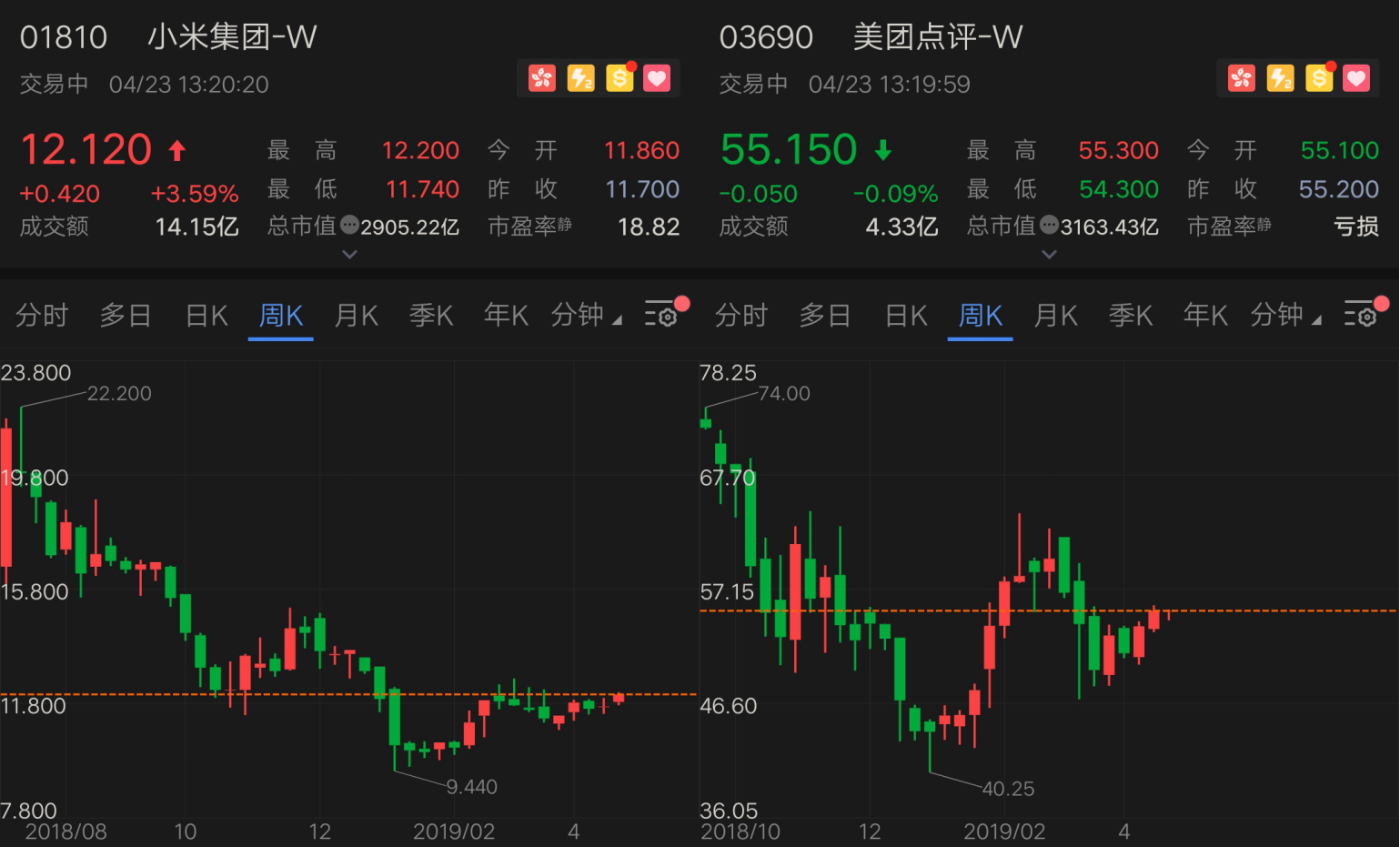The height and width of the screenshot is (847, 1400).
Task: Click the stock title 美团点评-W
Action: pyautogui.click(x=938, y=36)
